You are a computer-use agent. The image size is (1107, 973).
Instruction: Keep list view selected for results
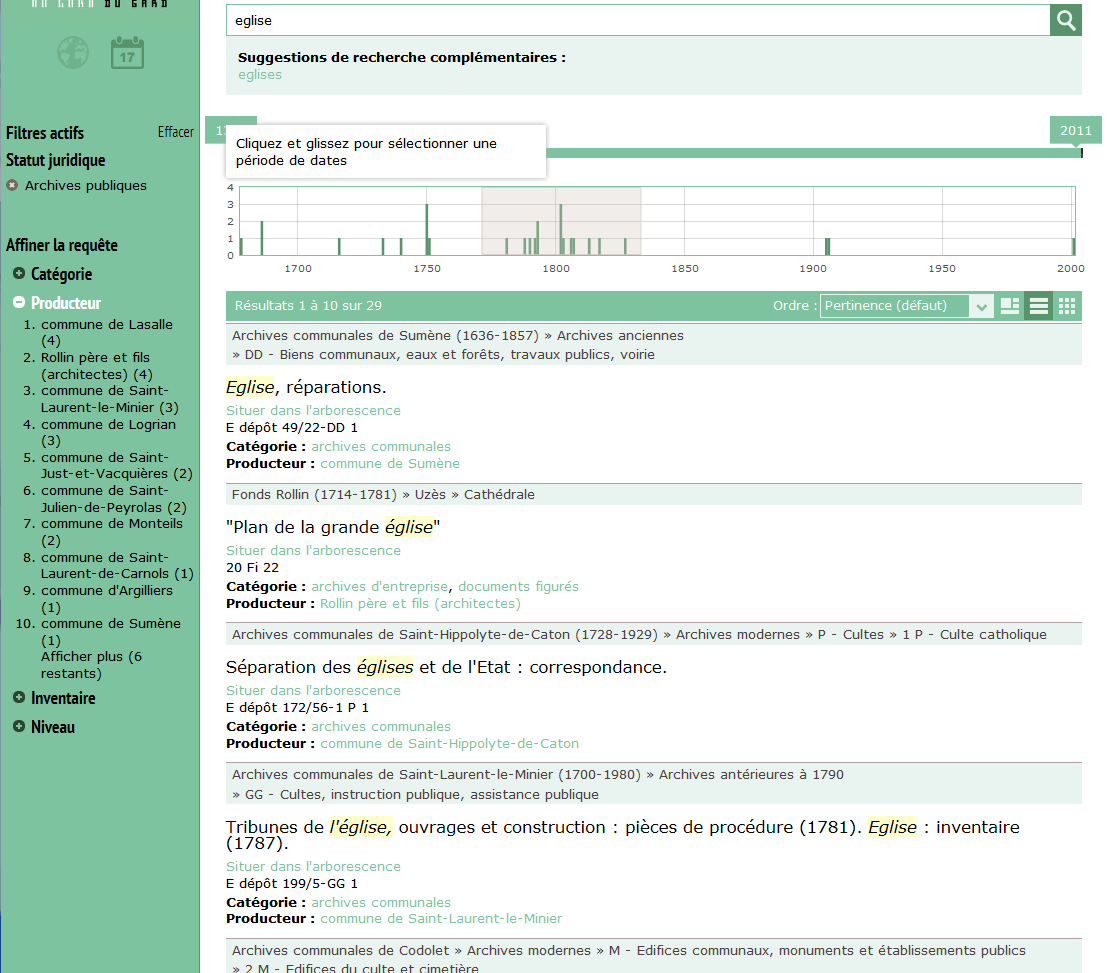tap(1038, 306)
